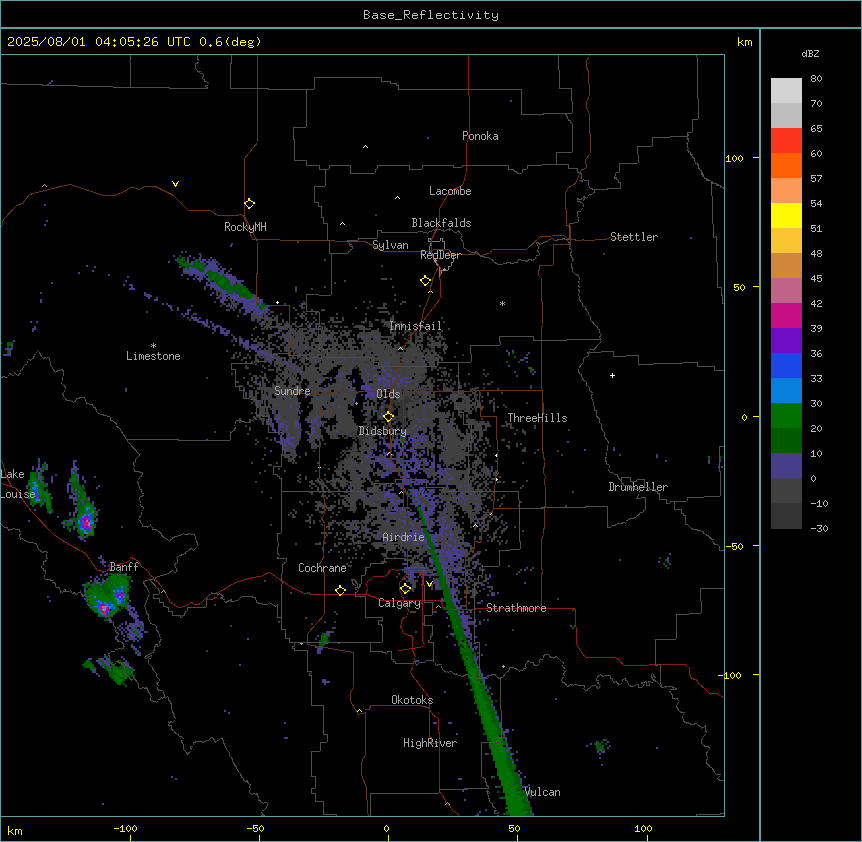Click the Okotoks label
Viewport: 862px width, 842px height.
tap(412, 700)
